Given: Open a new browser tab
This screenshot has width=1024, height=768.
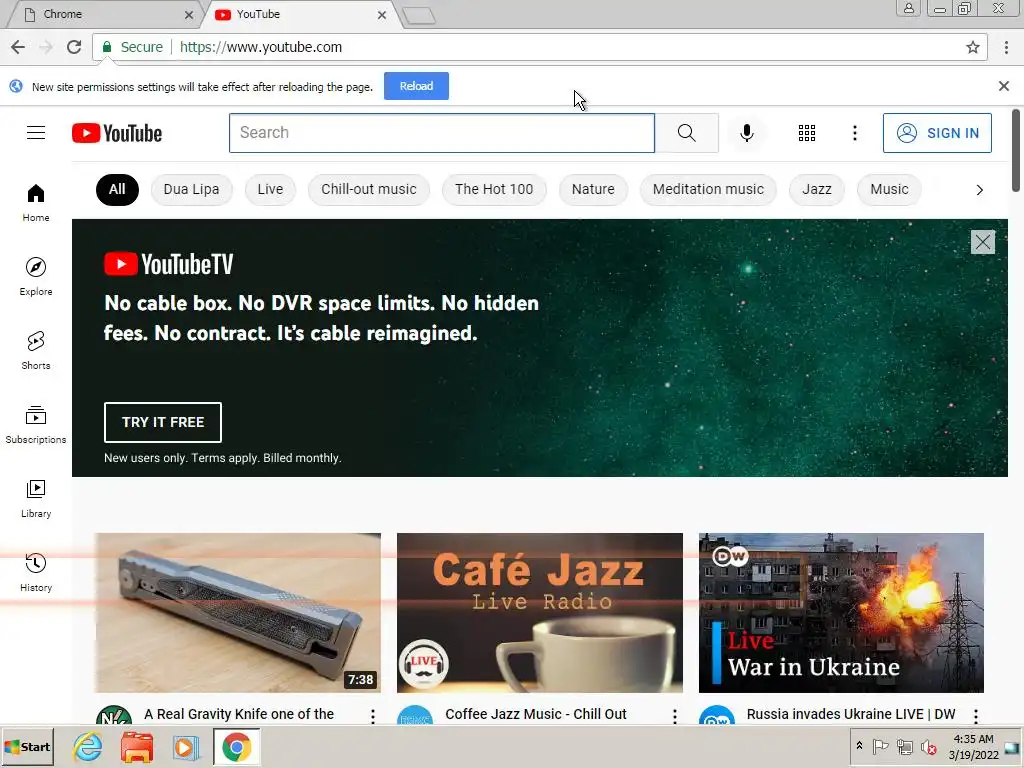Looking at the screenshot, I should (419, 16).
